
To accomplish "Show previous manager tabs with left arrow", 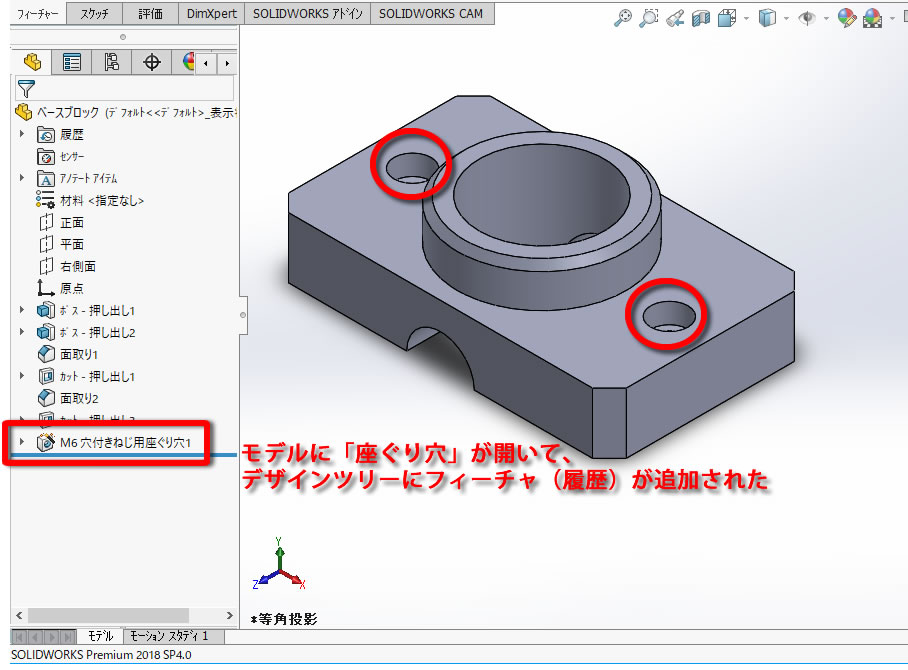I will pos(206,63).
